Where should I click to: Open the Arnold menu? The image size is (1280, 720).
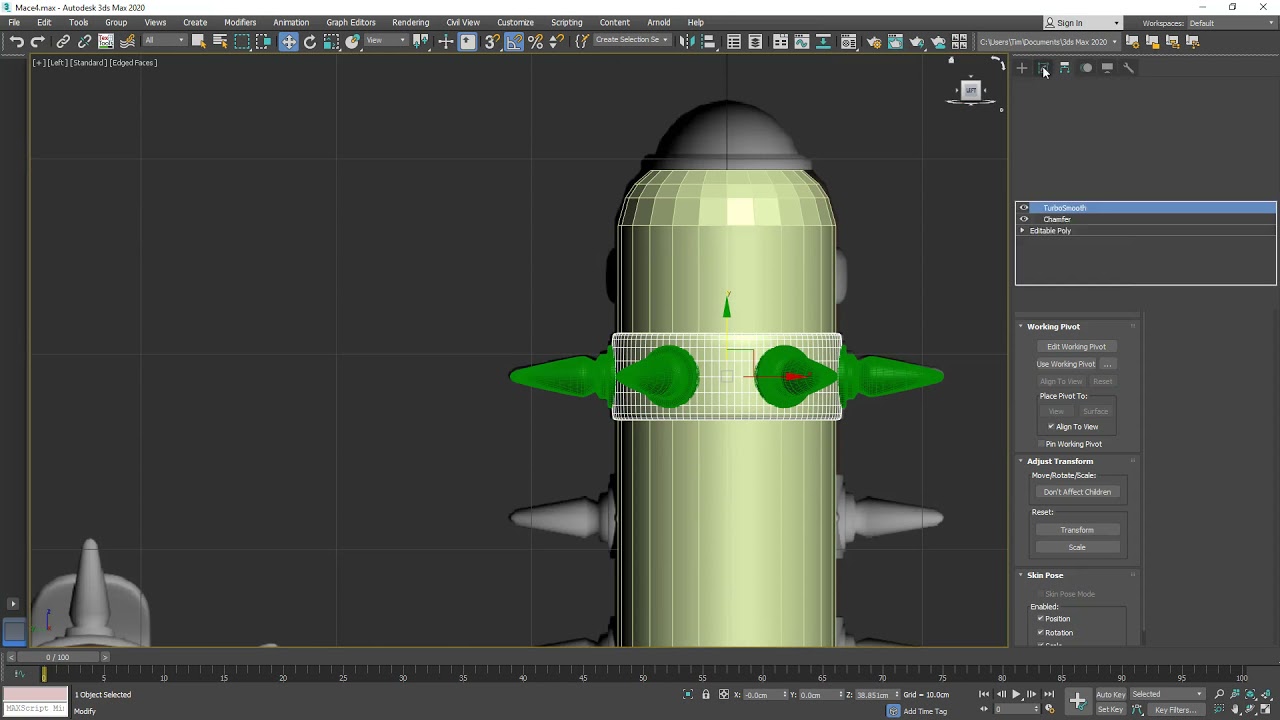[659, 22]
